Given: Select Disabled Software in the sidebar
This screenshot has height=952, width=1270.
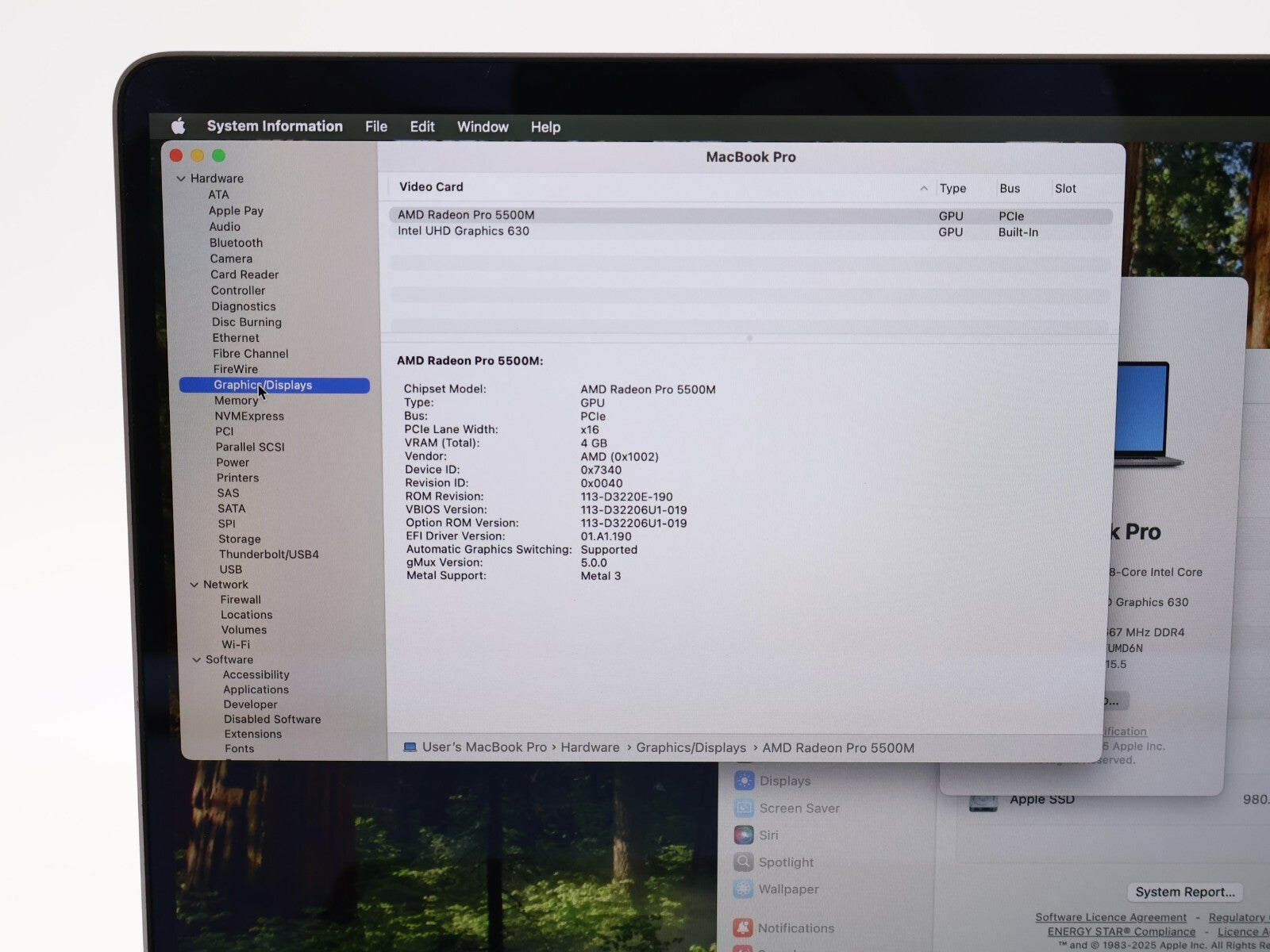Looking at the screenshot, I should coord(272,720).
